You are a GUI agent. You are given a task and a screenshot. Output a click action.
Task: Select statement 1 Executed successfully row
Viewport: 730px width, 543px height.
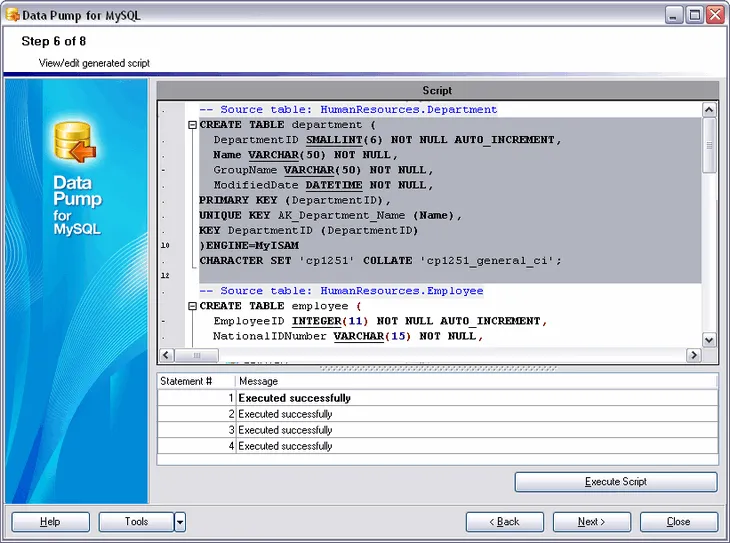(x=438, y=398)
